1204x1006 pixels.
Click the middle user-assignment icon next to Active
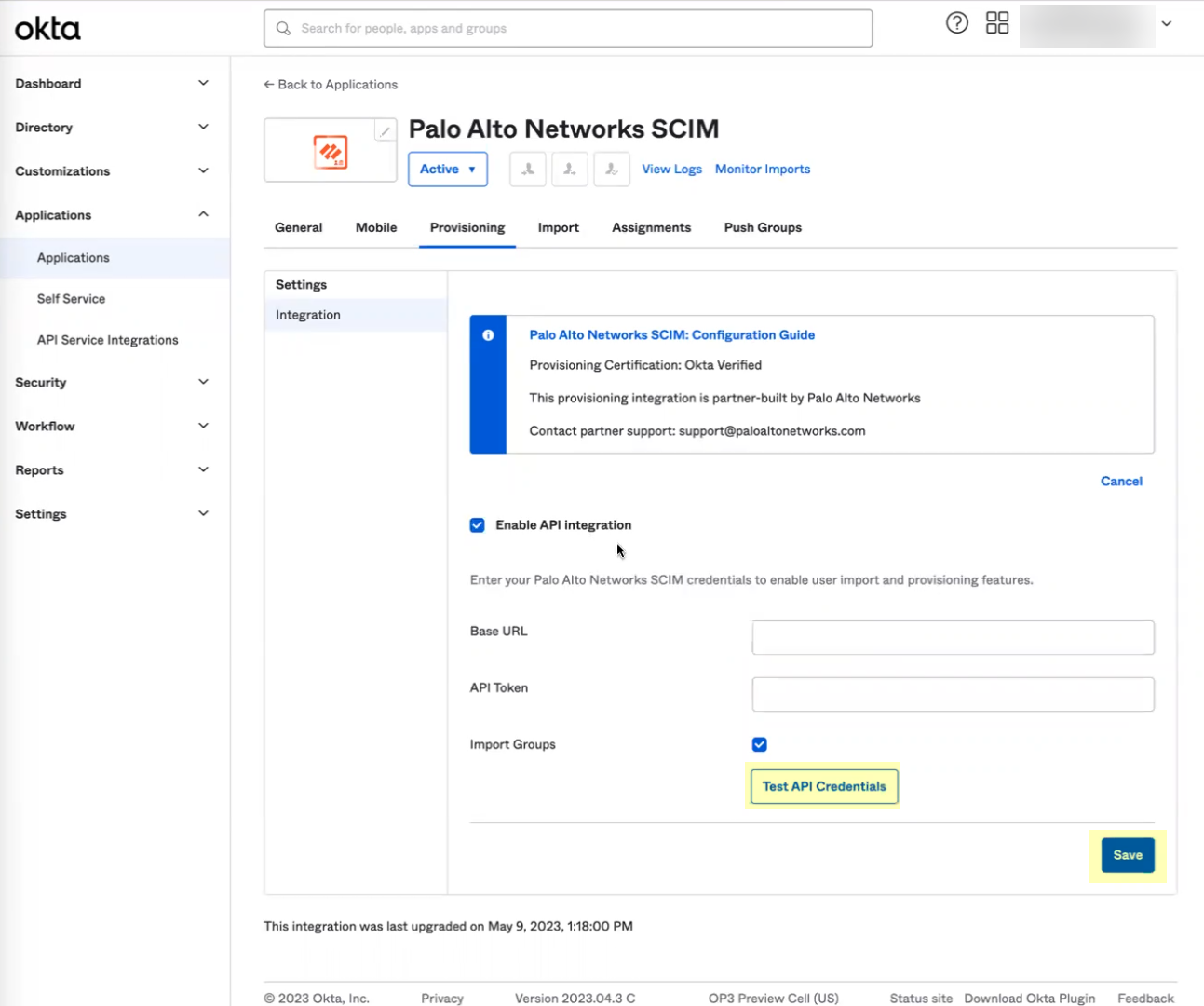569,169
